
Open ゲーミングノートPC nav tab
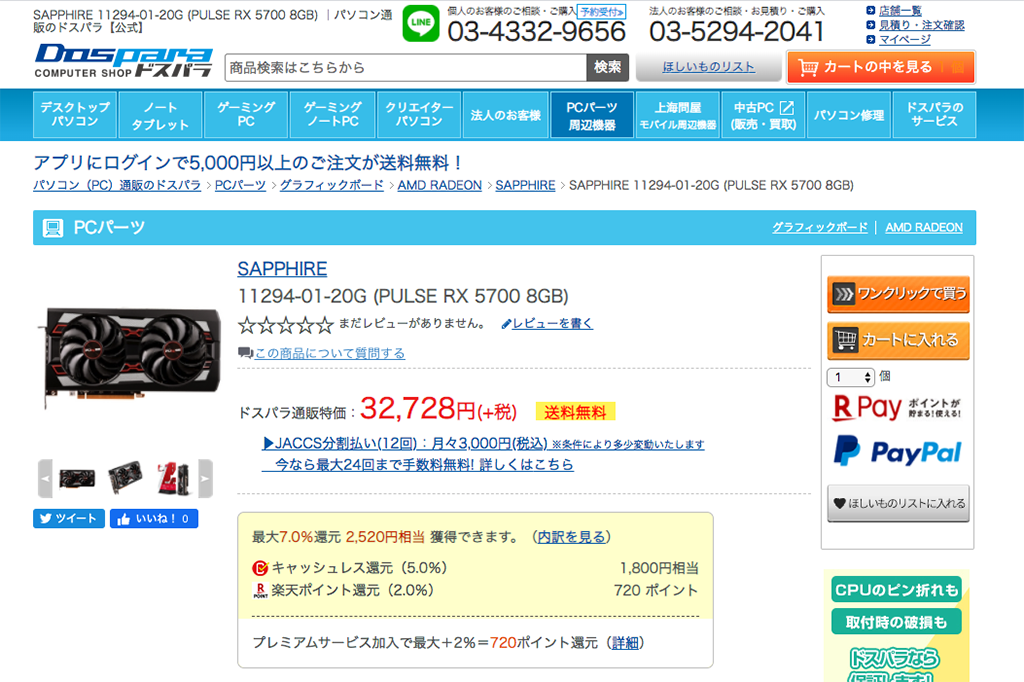332,115
